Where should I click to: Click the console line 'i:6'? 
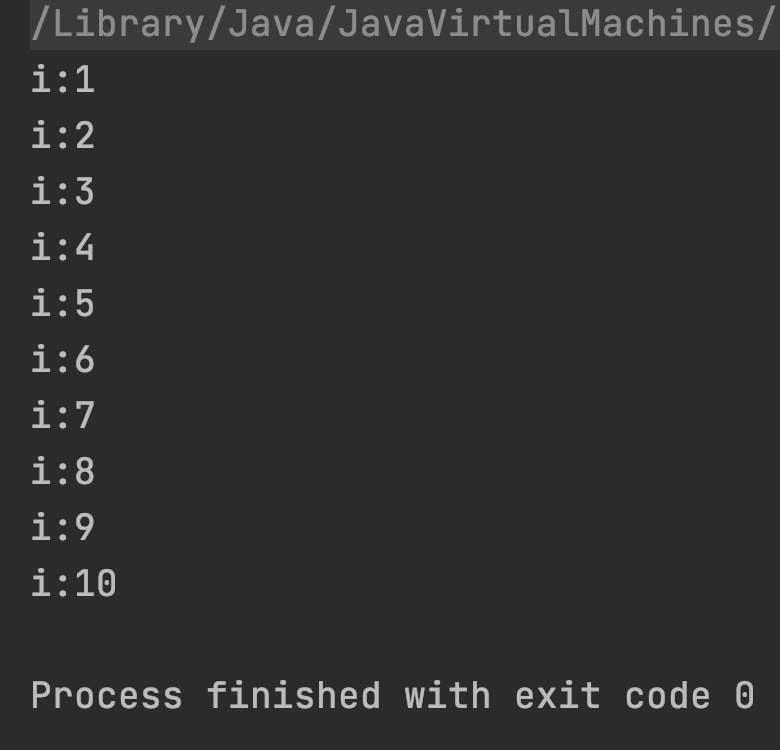click(63, 359)
